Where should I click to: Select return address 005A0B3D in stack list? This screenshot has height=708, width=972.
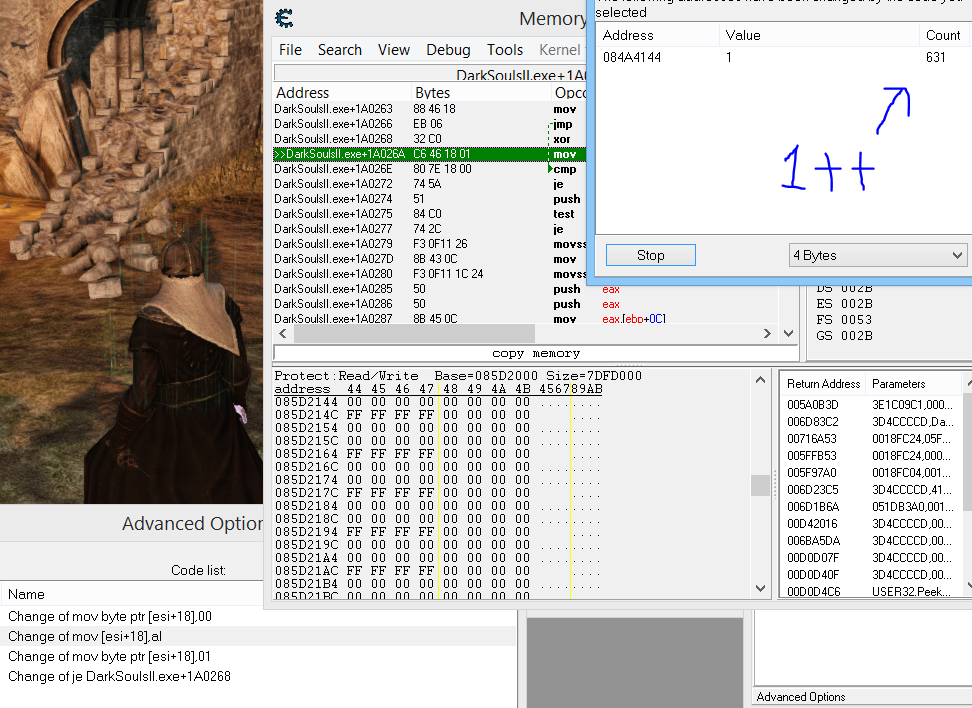point(812,404)
